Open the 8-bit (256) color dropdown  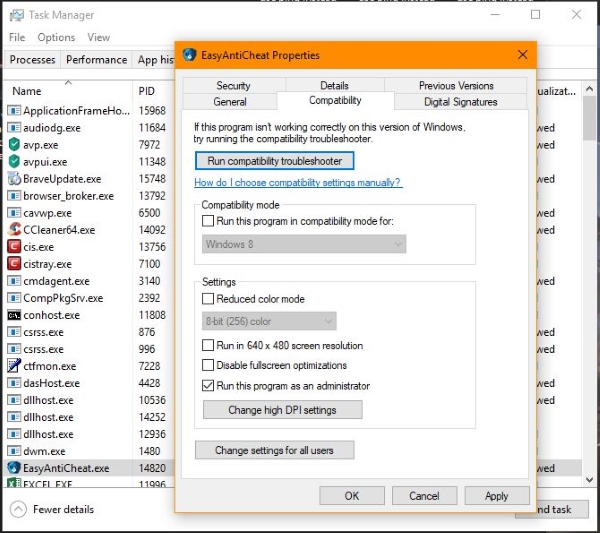[269, 321]
